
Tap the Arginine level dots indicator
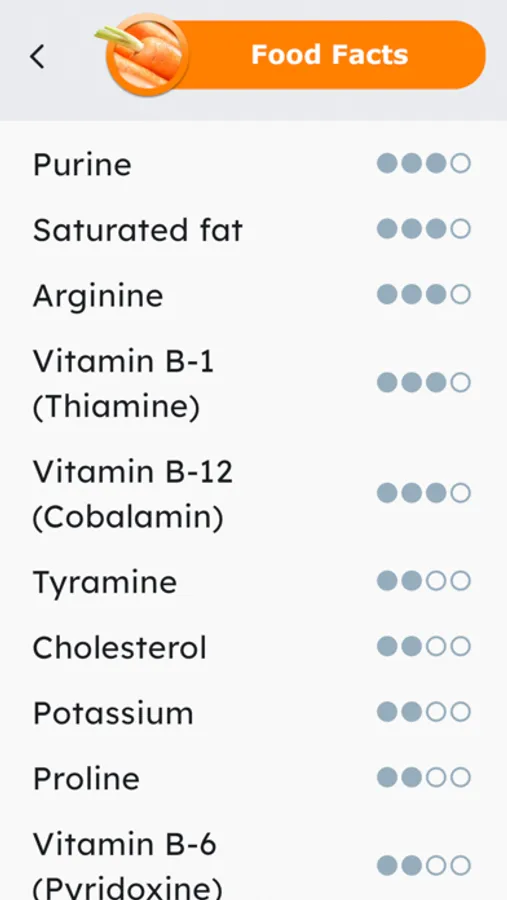[424, 294]
